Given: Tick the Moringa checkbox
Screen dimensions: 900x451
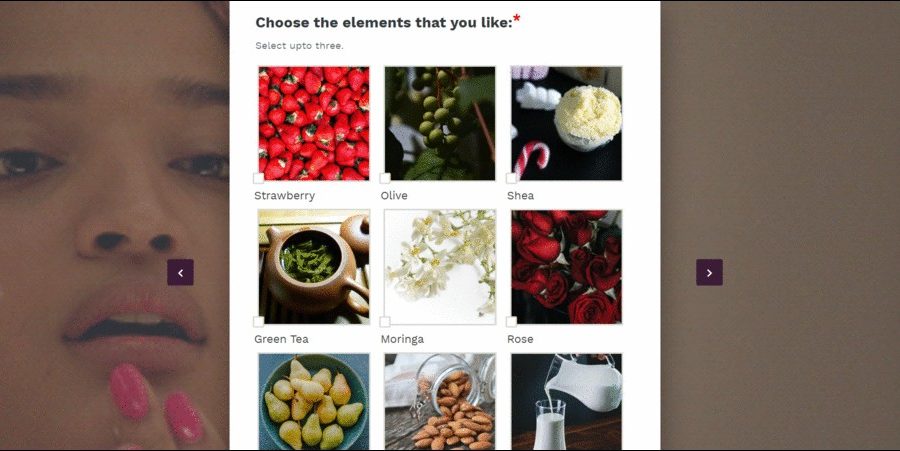Looking at the screenshot, I should point(385,322).
